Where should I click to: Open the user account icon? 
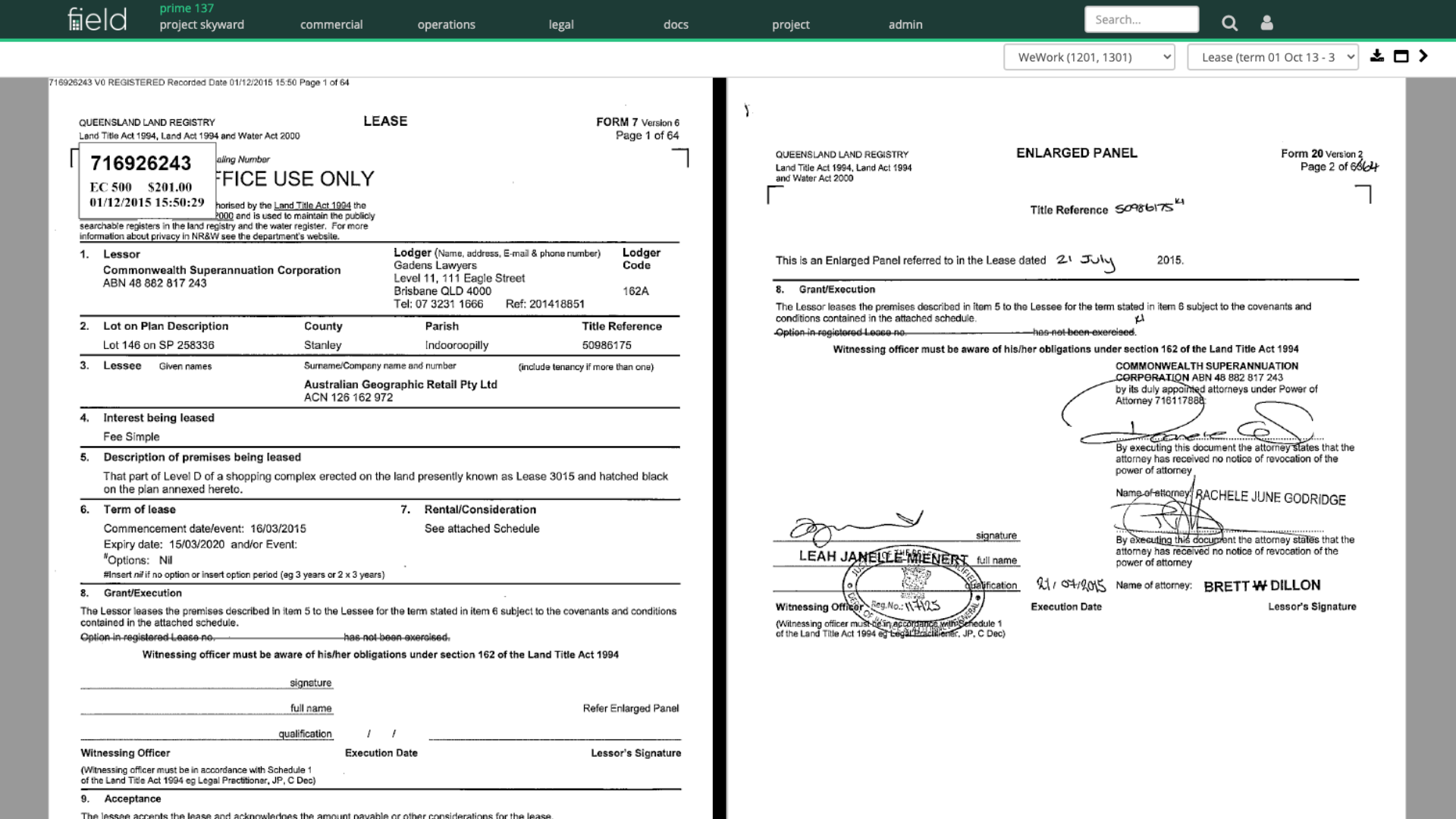click(1266, 24)
